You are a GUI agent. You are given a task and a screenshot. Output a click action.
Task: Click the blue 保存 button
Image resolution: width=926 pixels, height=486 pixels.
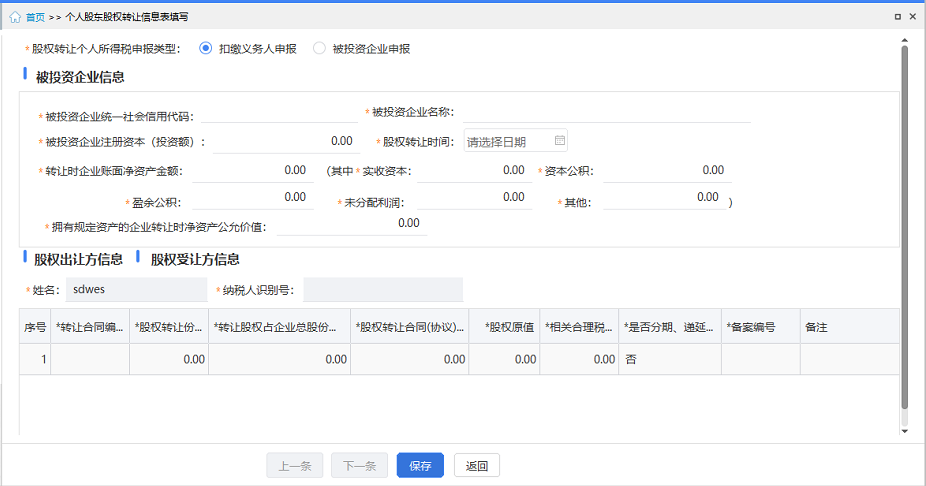420,465
